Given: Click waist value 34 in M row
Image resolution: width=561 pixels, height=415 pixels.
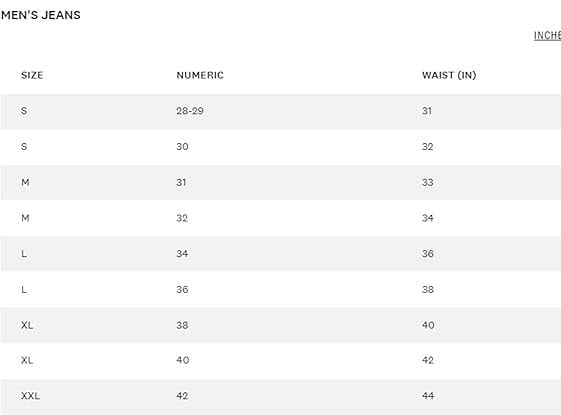Looking at the screenshot, I should (x=428, y=218).
